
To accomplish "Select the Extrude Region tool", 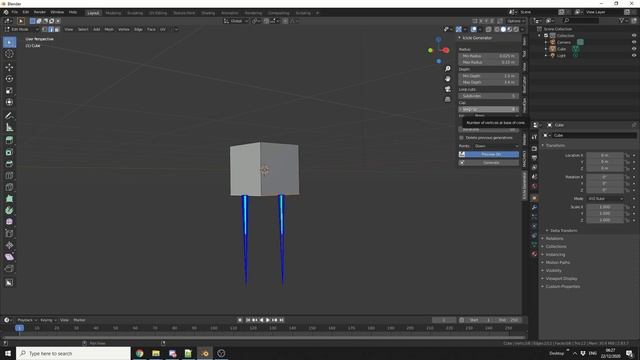I will click(9, 140).
